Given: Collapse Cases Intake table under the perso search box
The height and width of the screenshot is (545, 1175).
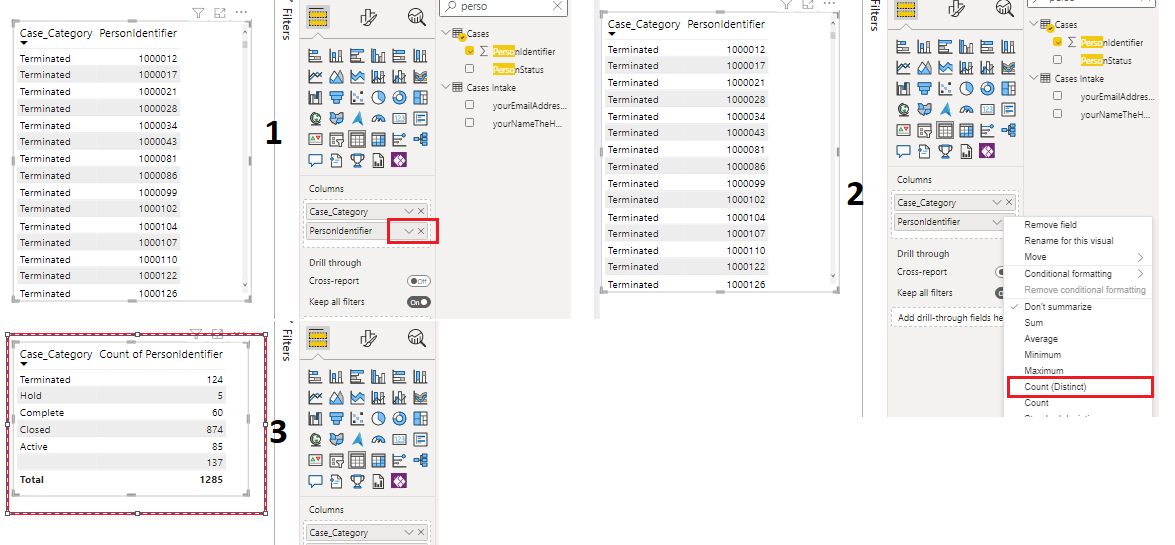Looking at the screenshot, I should pos(447,87).
